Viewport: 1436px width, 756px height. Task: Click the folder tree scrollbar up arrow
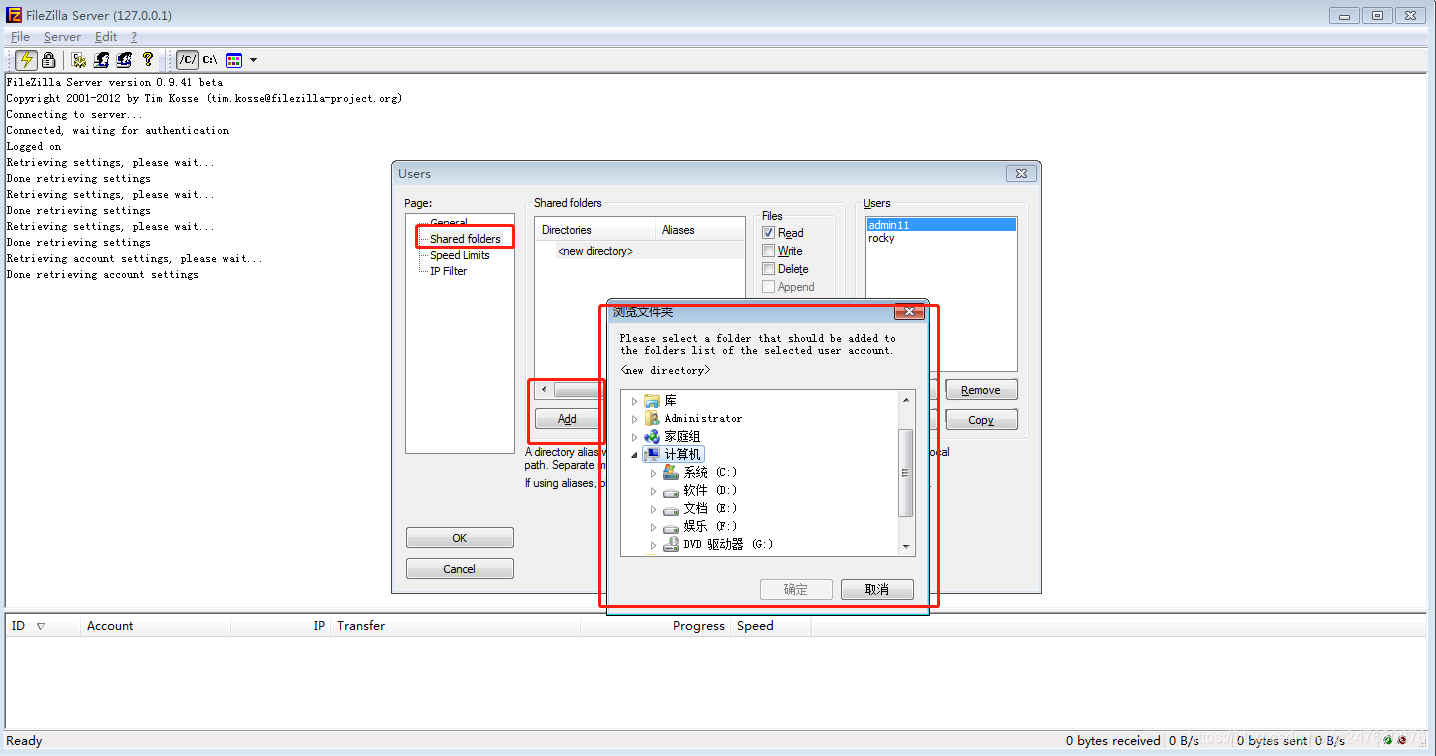(x=906, y=399)
